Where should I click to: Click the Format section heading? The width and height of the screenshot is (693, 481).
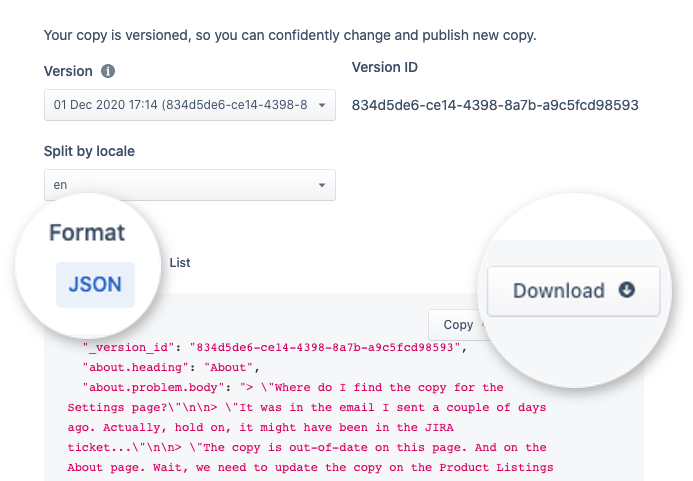pos(87,233)
